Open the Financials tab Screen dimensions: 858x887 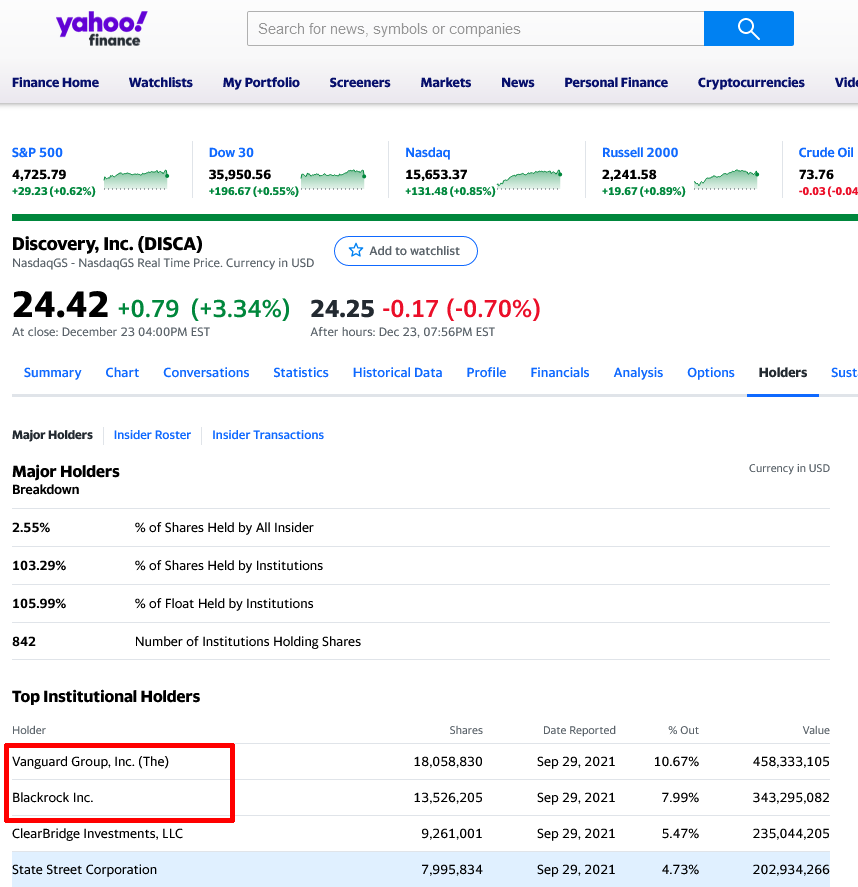[x=560, y=373]
